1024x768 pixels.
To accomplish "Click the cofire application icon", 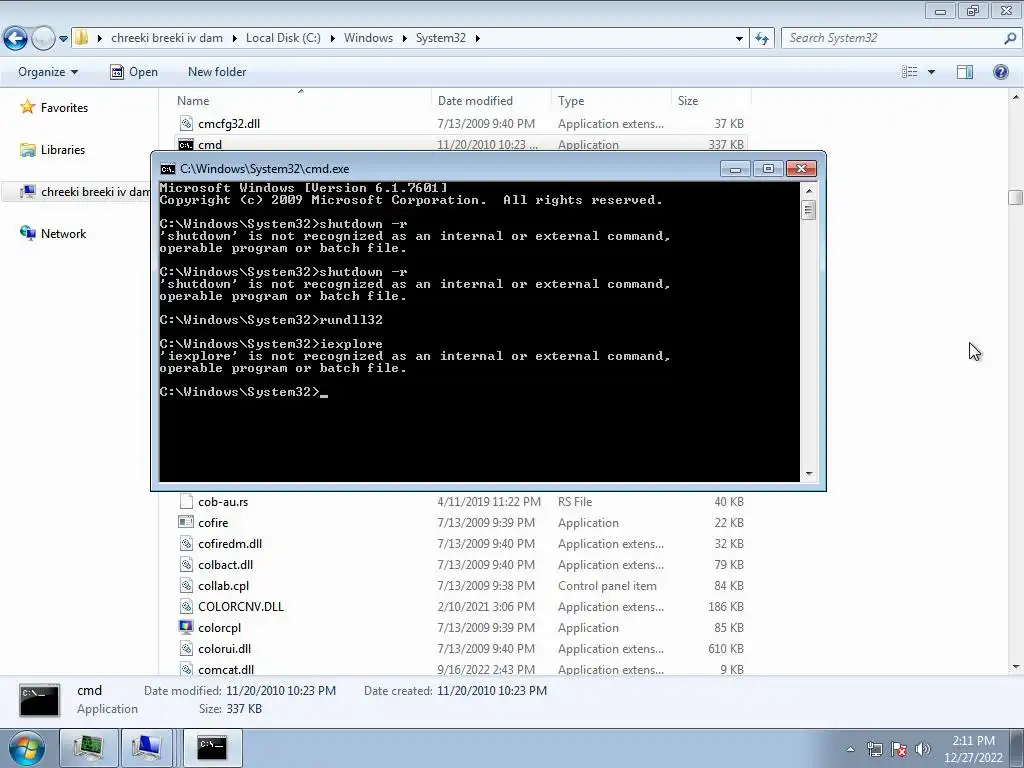I will pos(186,522).
